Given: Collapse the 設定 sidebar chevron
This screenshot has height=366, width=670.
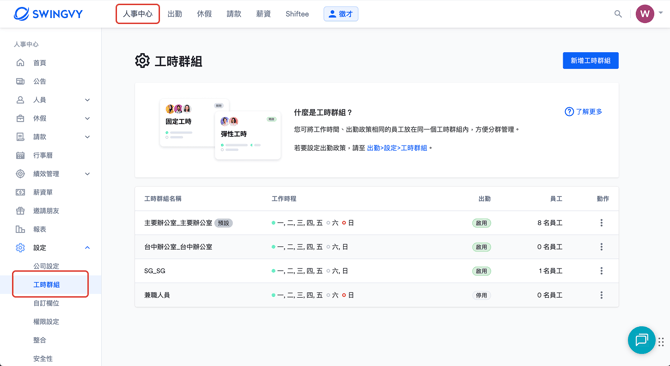Looking at the screenshot, I should pyautogui.click(x=87, y=248).
